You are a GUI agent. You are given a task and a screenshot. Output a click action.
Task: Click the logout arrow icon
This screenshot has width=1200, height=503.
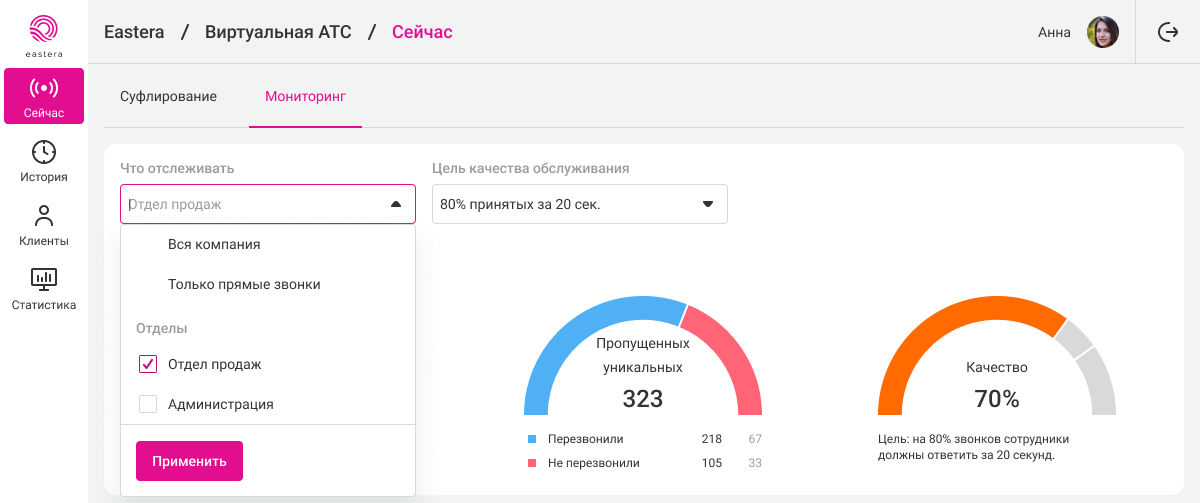pos(1167,32)
